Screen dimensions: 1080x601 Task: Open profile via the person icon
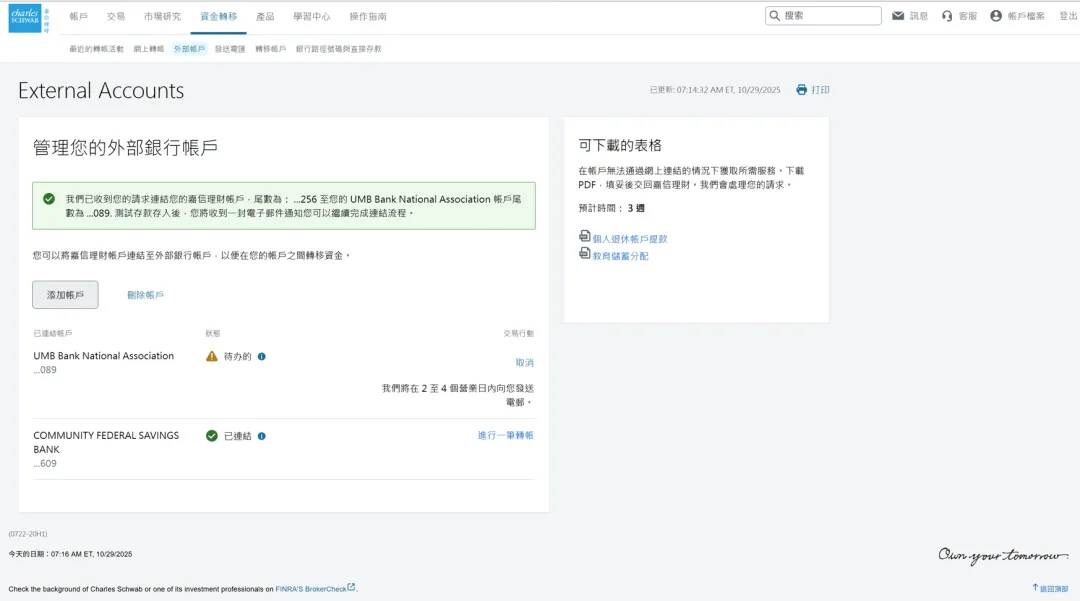996,16
